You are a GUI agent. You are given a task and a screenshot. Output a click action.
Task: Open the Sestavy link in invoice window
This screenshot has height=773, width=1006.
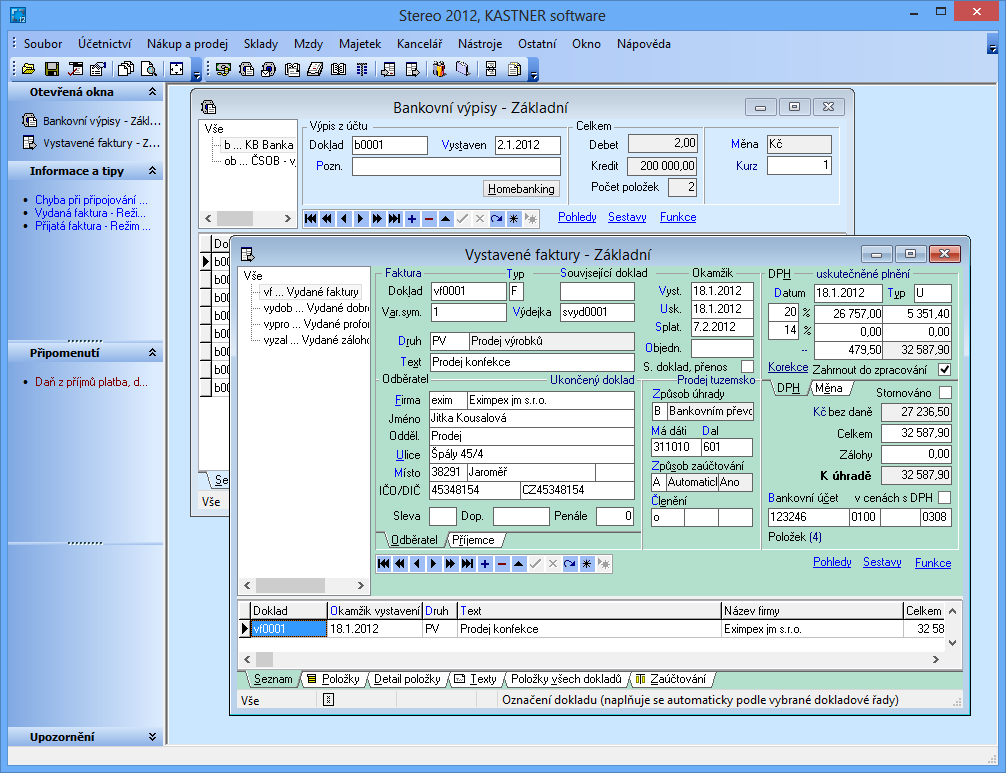point(882,563)
